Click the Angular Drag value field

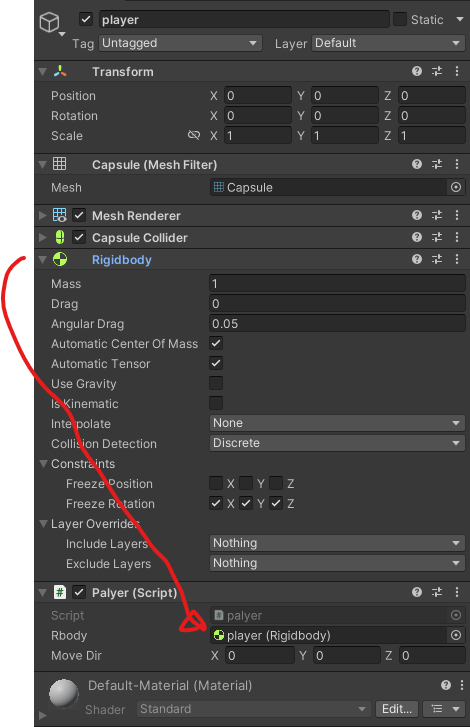(x=337, y=324)
